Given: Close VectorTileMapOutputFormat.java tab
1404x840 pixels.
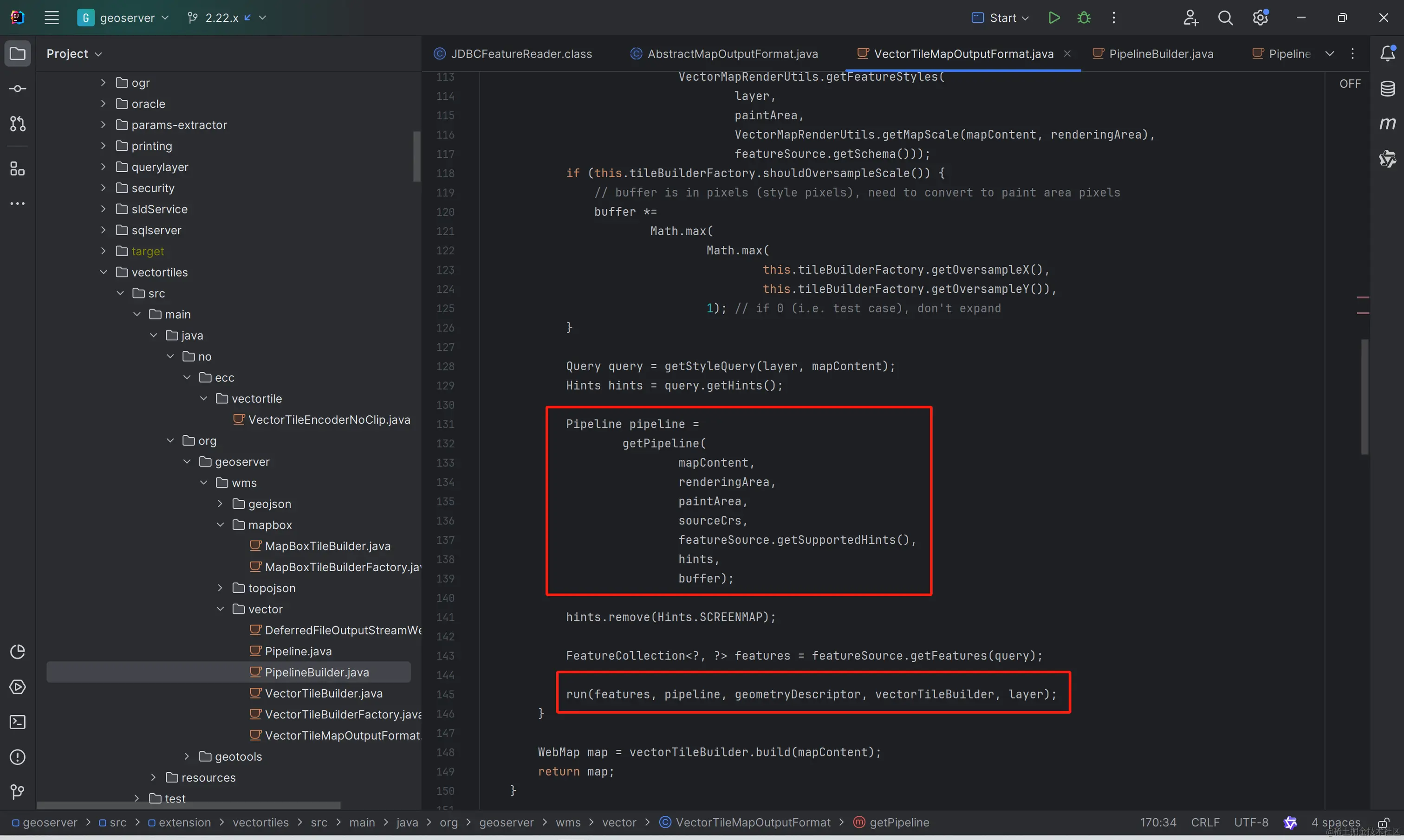Looking at the screenshot, I should pos(1067,54).
